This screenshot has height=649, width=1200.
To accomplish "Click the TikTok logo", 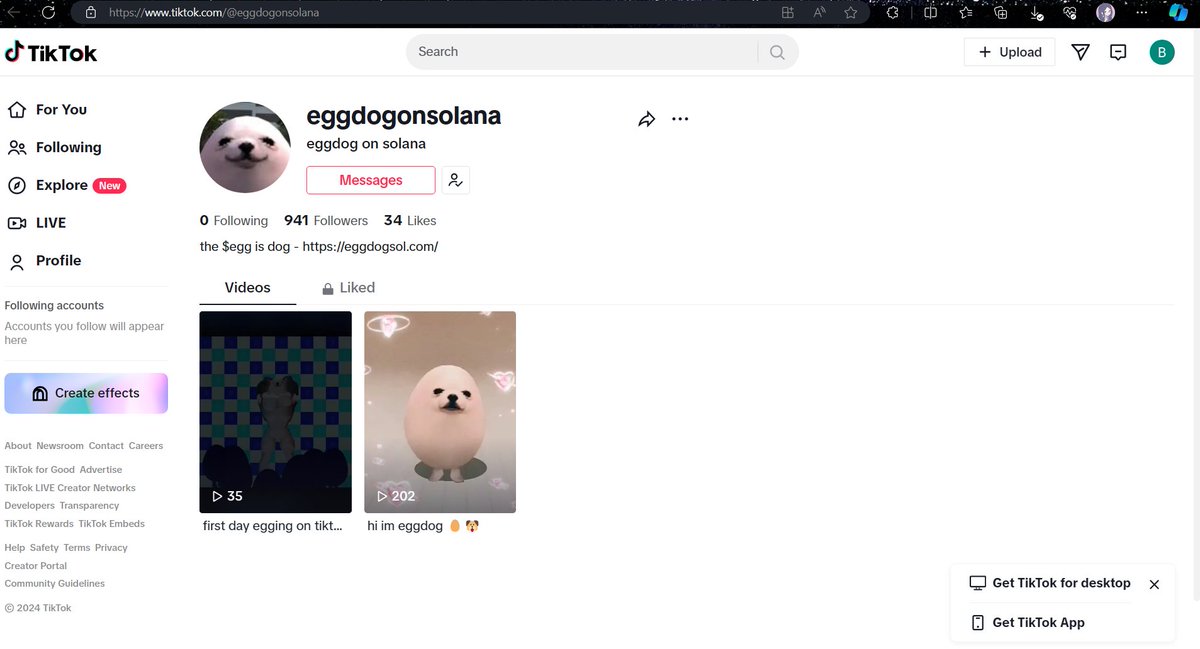I will tap(51, 52).
